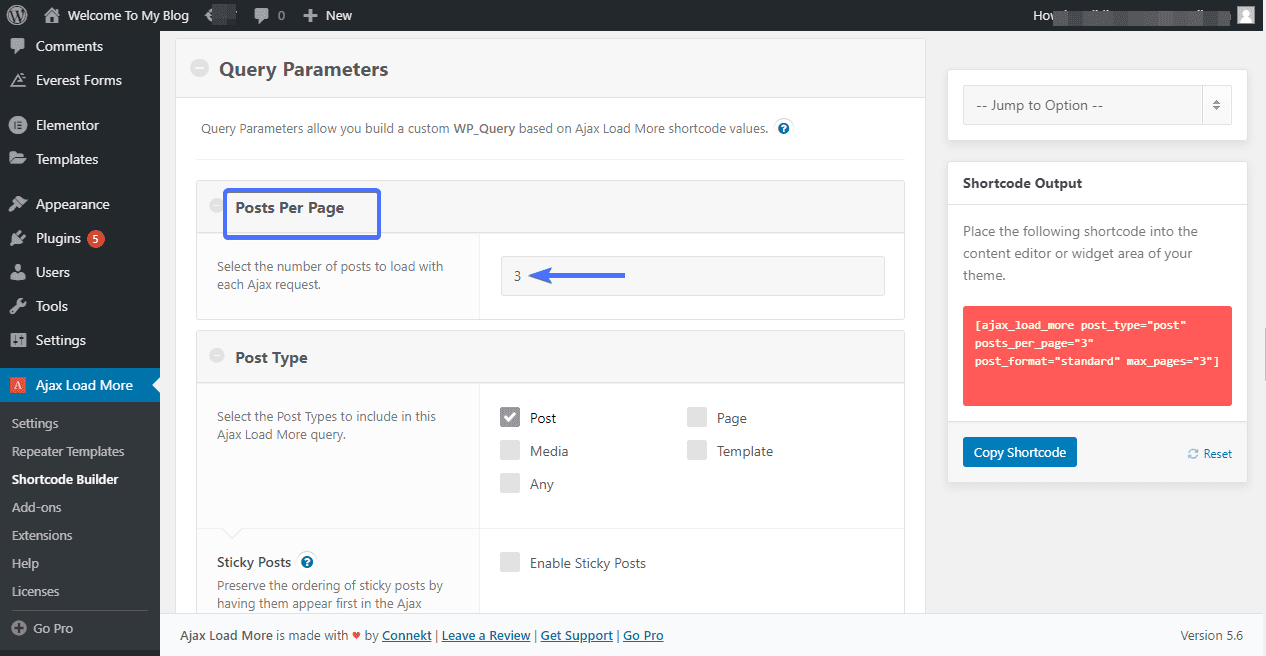Click the Version 5.6 footer text
1266x656 pixels.
pyautogui.click(x=1212, y=635)
